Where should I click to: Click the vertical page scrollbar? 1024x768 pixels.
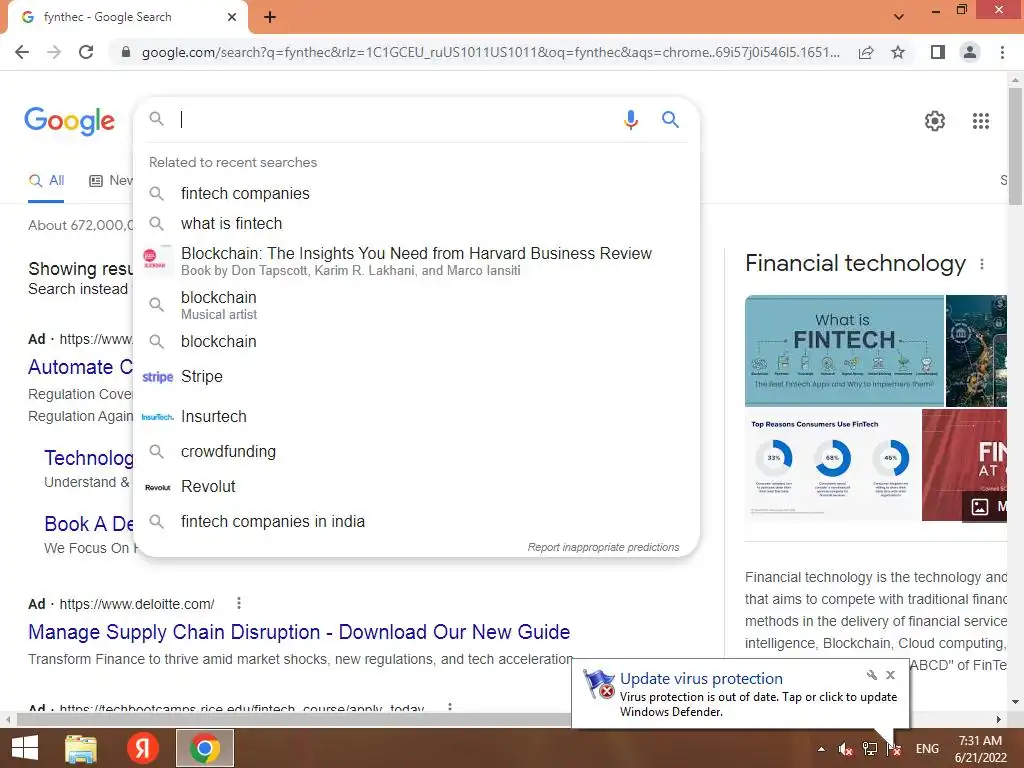pos(1015,147)
